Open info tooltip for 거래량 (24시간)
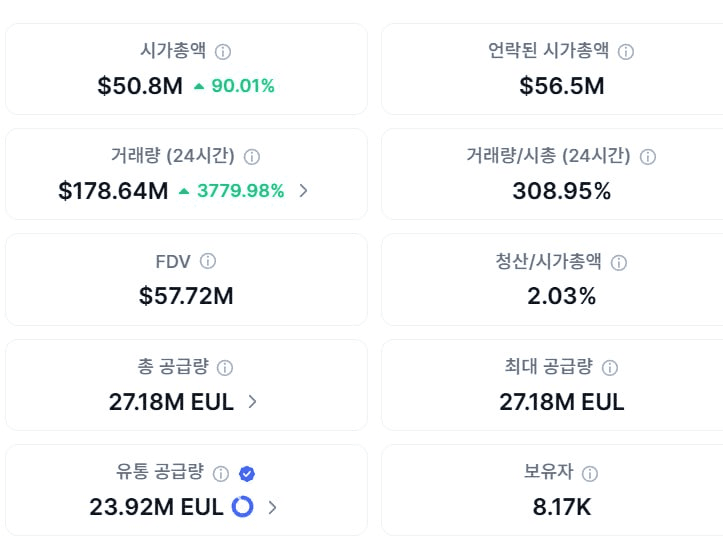The height and width of the screenshot is (538, 723). (x=252, y=157)
